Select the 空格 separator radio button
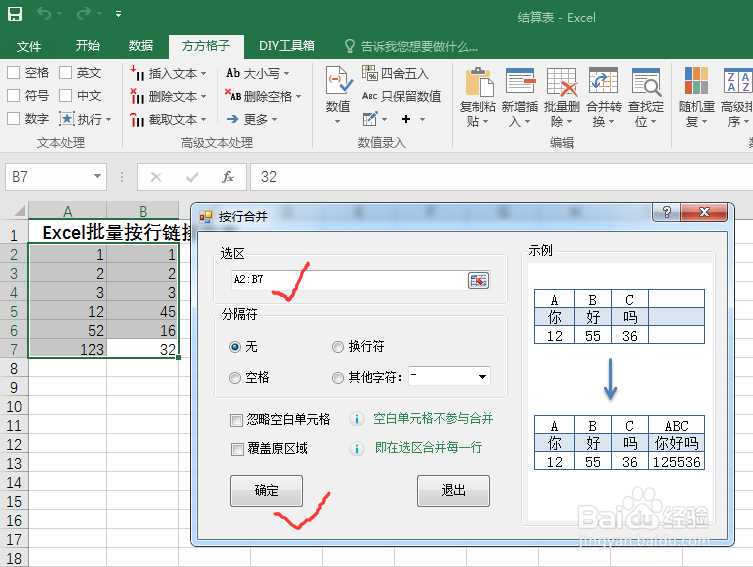Viewport: 753px width, 567px height. (x=235, y=378)
